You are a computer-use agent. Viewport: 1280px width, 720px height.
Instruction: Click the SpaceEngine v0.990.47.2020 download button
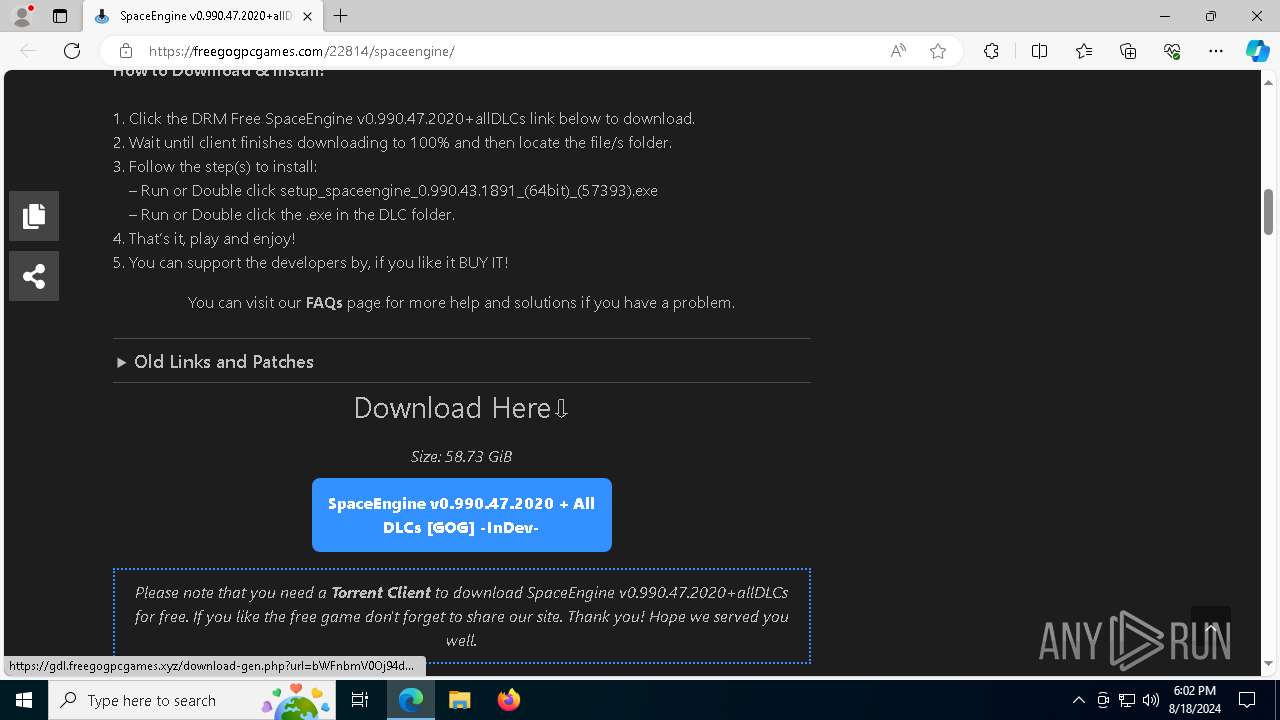coord(462,515)
